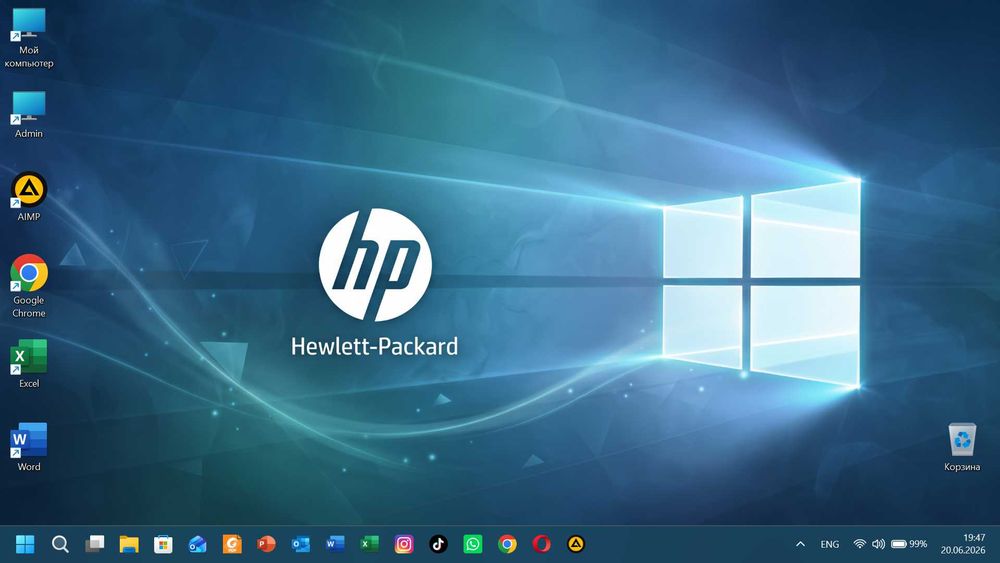
Task: Open classic Outlook on the taskbar
Action: tap(300, 544)
